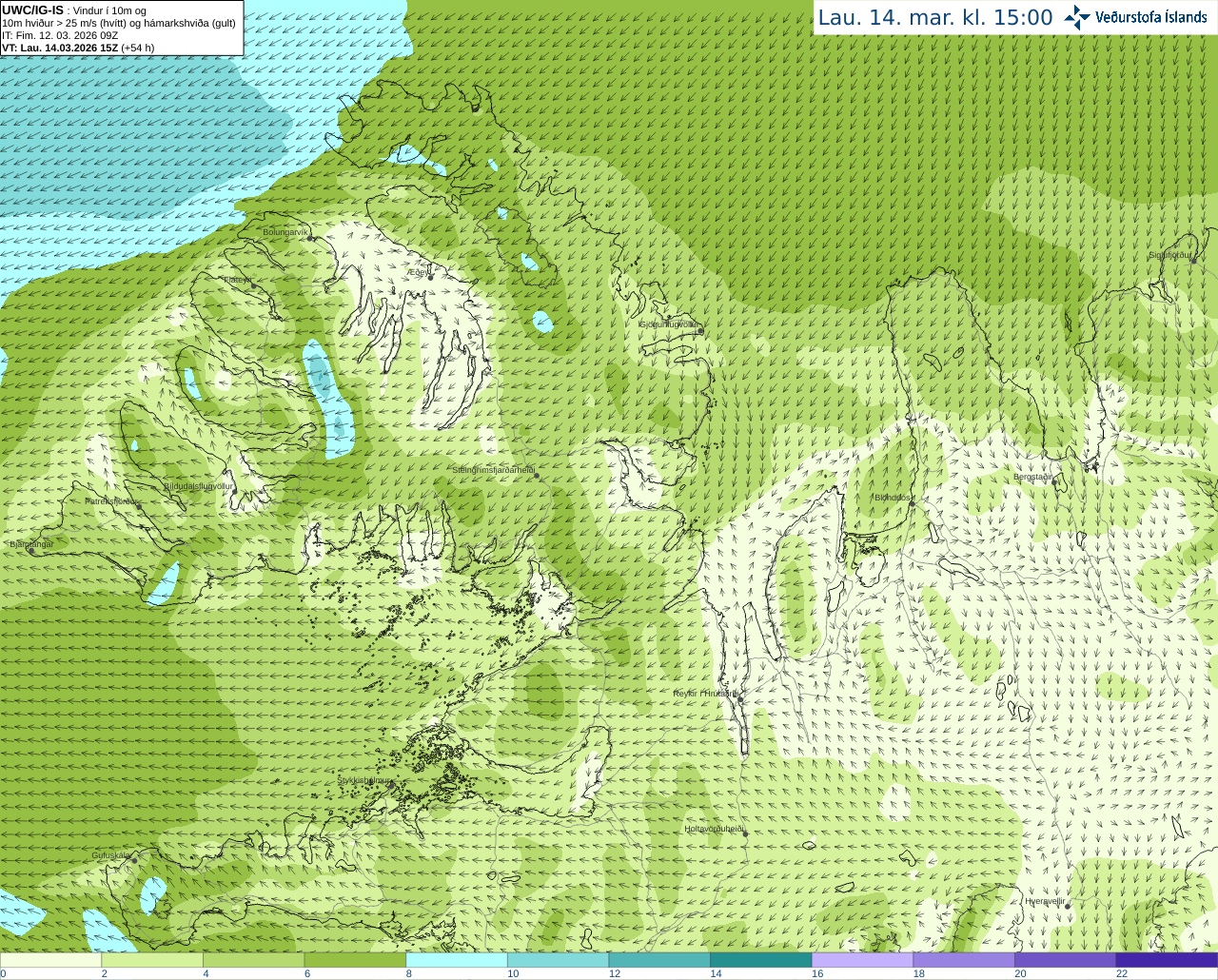Screen dimensions: 1218x980
Task: Click the 0–2 m/s pale legend swatch
Action: tap(50, 960)
